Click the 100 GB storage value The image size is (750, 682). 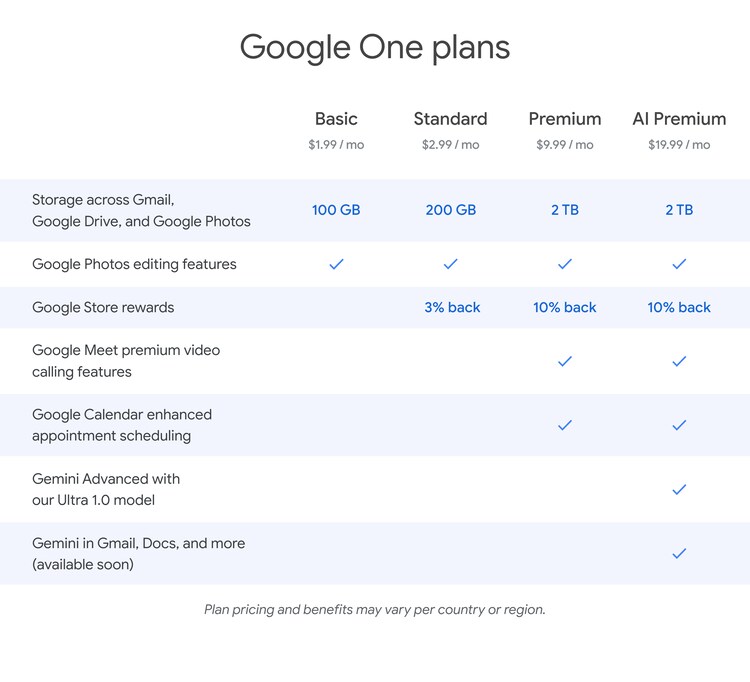click(x=336, y=210)
